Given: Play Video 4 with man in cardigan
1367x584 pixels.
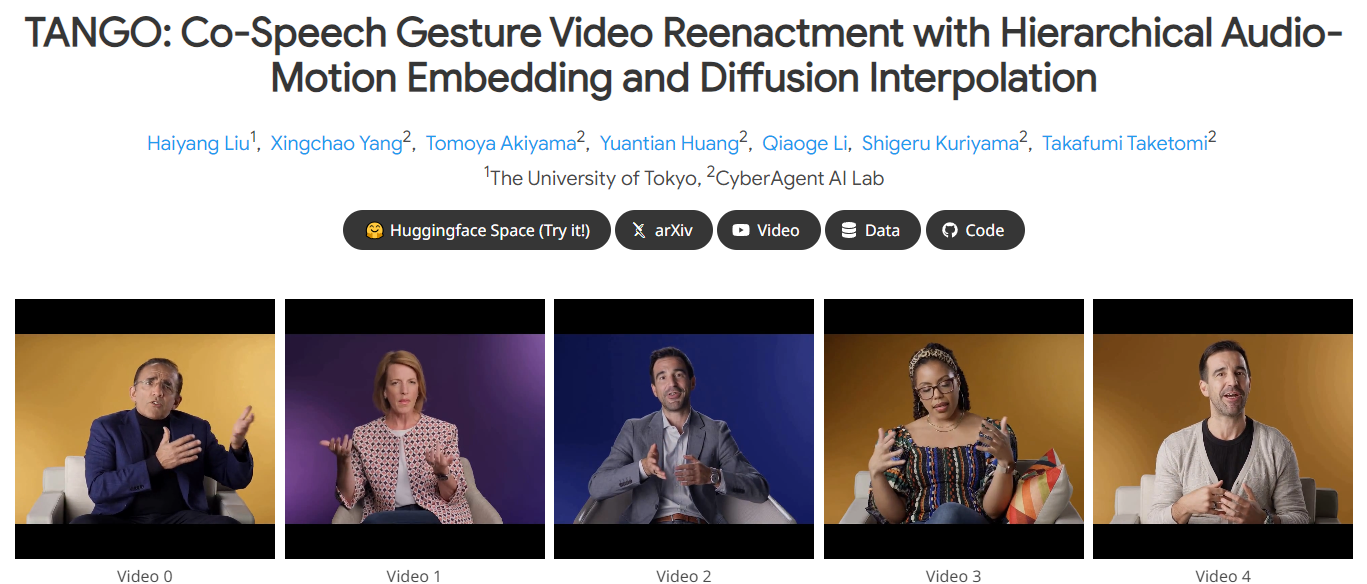Looking at the screenshot, I should pyautogui.click(x=1223, y=429).
